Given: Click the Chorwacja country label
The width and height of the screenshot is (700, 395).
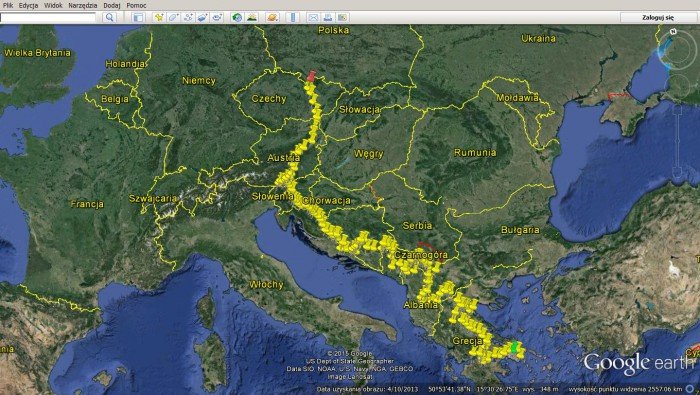Looking at the screenshot, I should pos(326,201).
